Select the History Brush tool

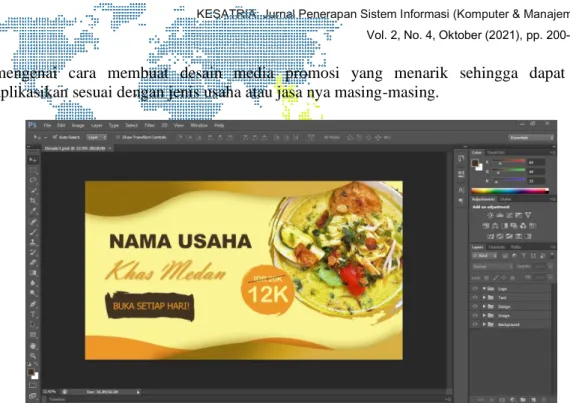[x=33, y=252]
